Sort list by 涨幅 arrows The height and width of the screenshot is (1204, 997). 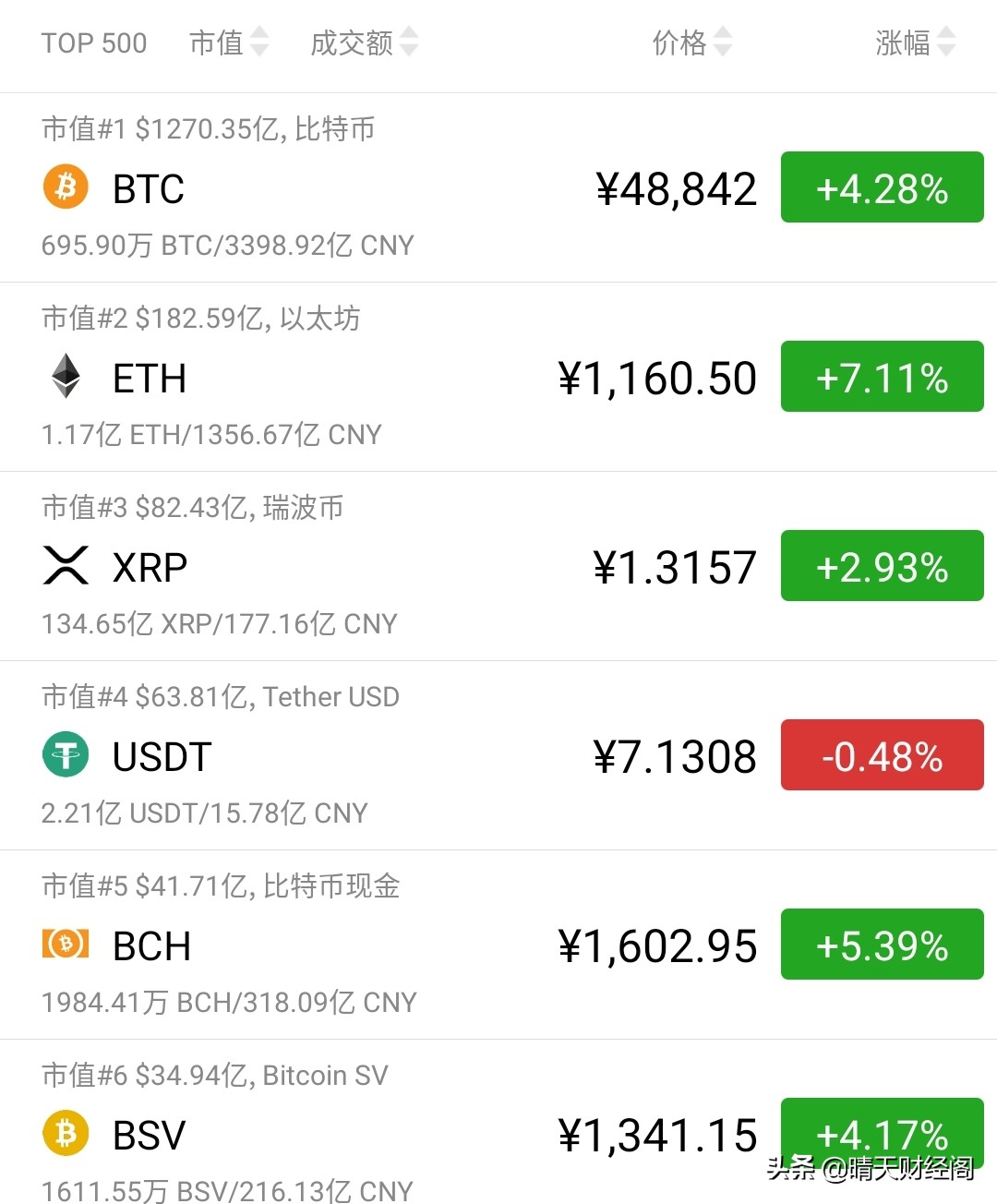click(946, 42)
